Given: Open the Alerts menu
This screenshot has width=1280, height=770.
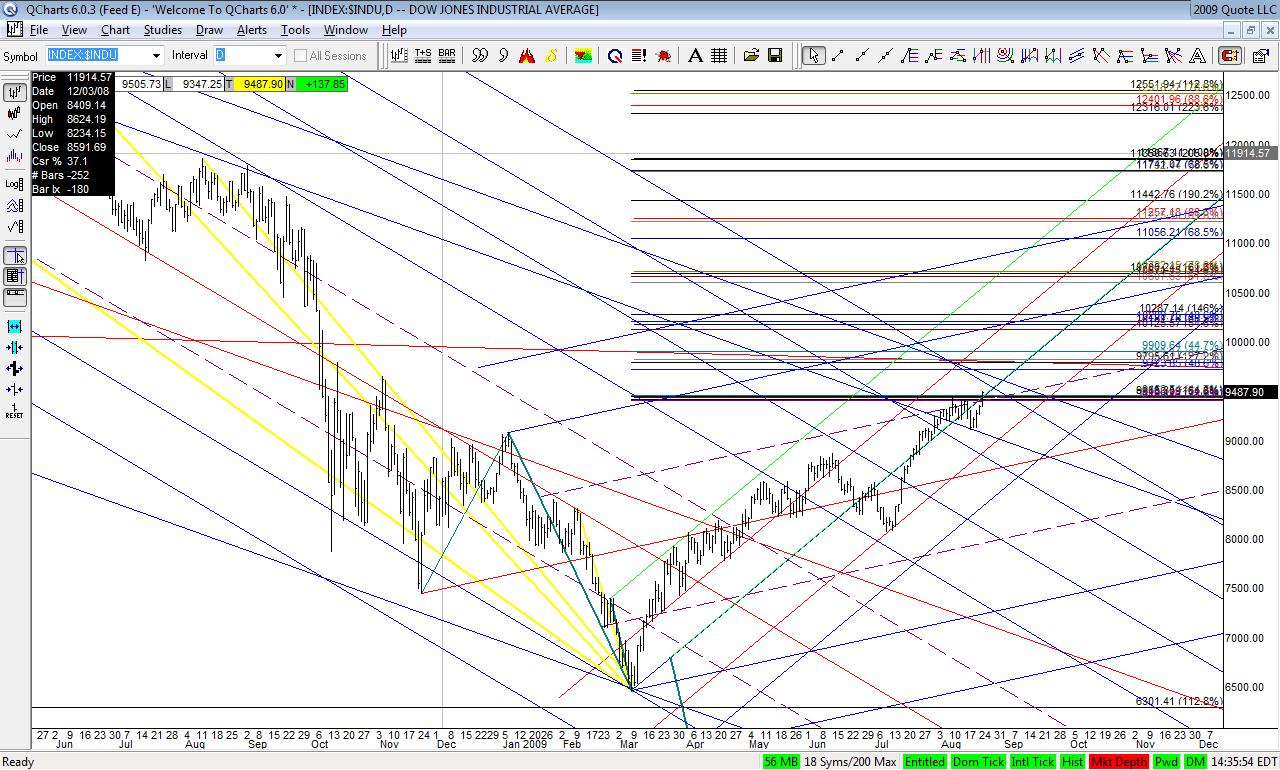Looking at the screenshot, I should click(251, 30).
